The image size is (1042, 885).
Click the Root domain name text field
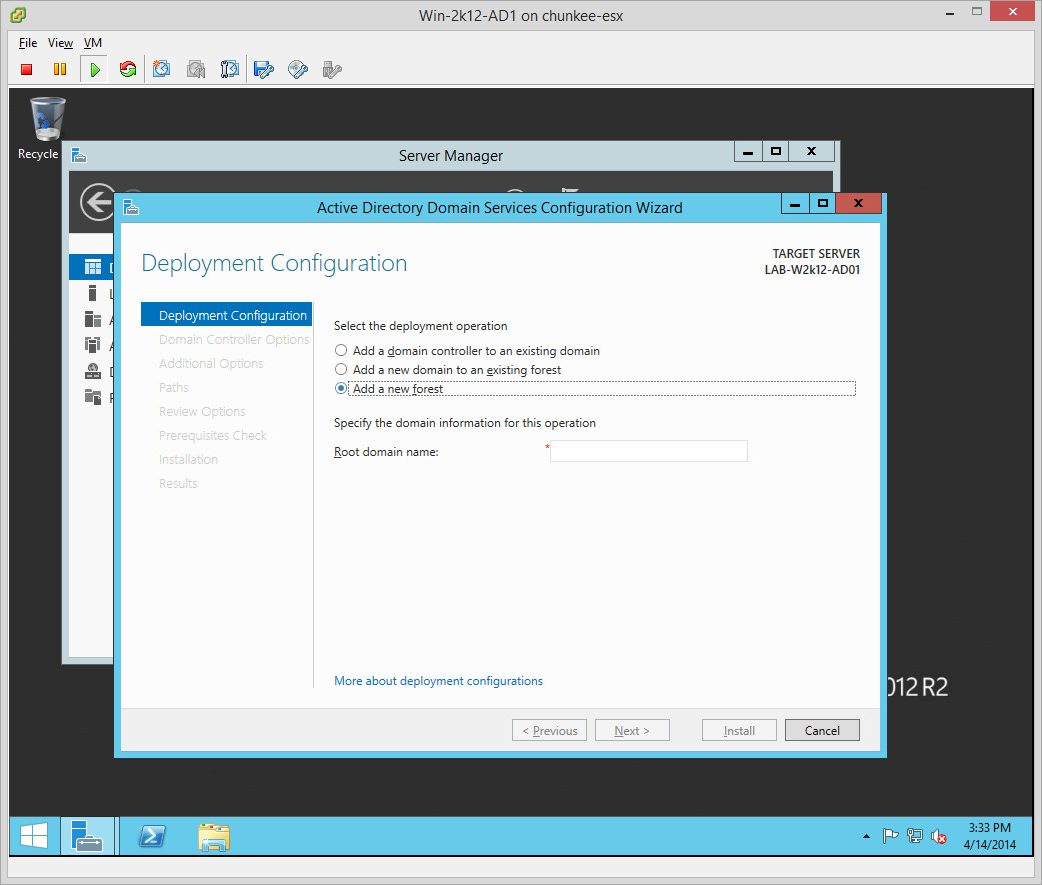[x=648, y=451]
